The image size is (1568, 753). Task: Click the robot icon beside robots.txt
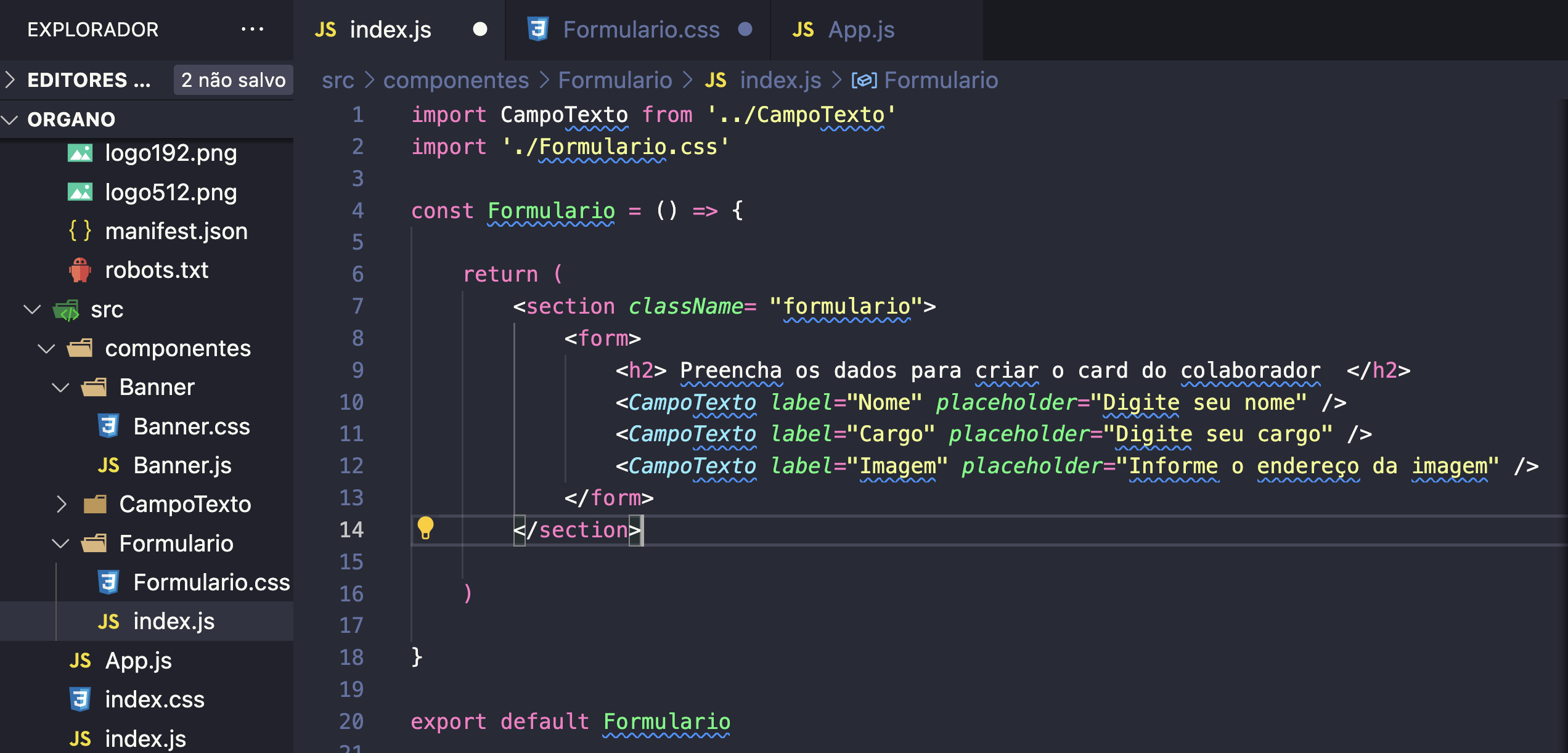80,270
